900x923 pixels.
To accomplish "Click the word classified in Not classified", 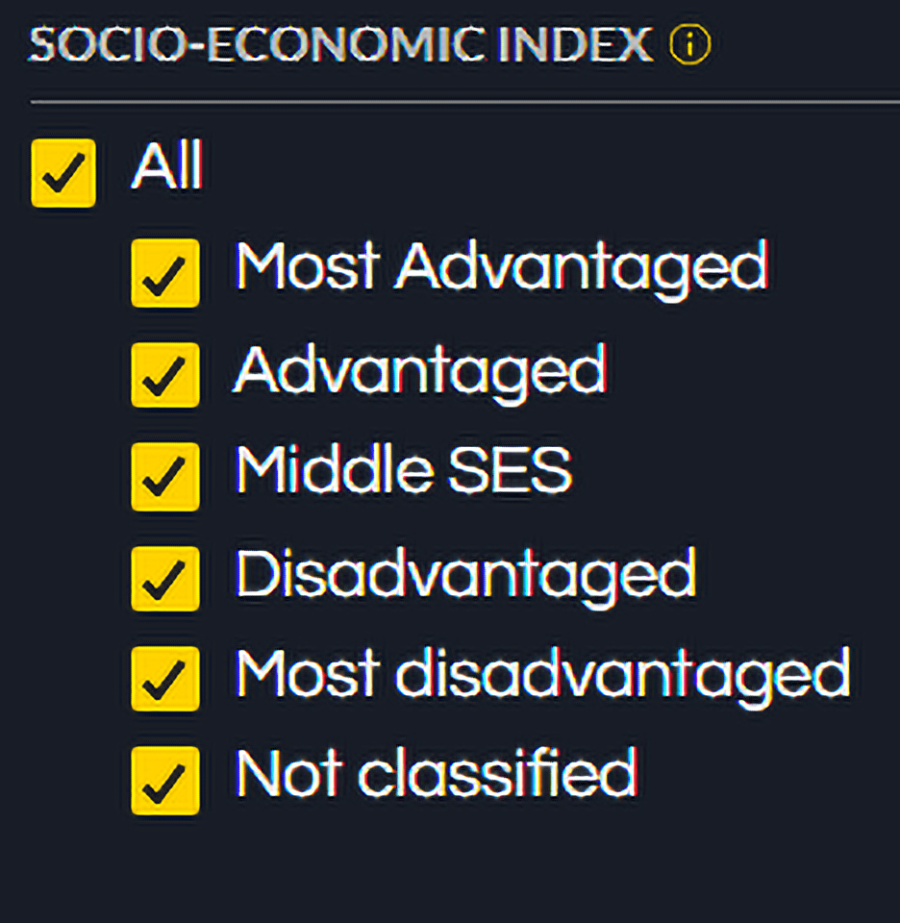I will point(497,773).
